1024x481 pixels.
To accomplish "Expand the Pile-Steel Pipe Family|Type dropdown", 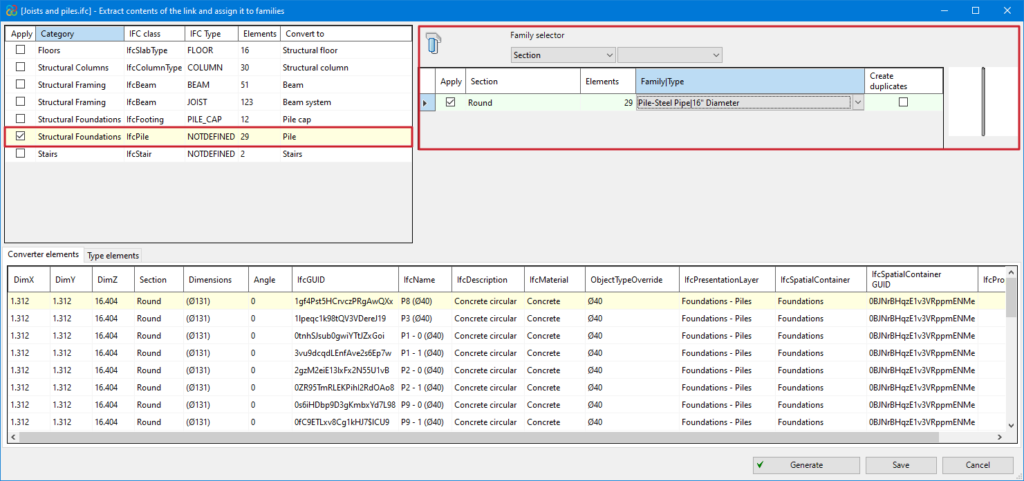I will [x=858, y=102].
